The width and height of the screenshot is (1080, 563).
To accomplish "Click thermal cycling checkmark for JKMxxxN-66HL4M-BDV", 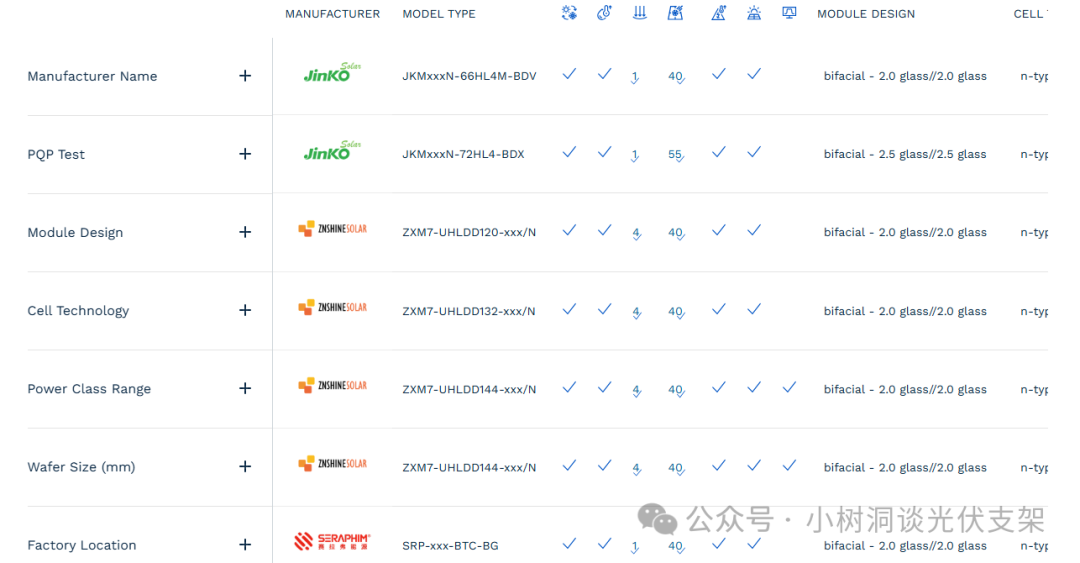I will (569, 74).
